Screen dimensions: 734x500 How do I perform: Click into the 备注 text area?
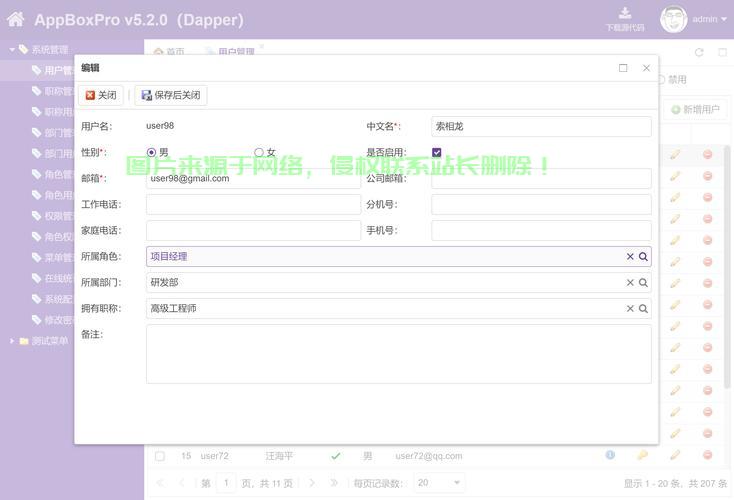pyautogui.click(x=398, y=353)
